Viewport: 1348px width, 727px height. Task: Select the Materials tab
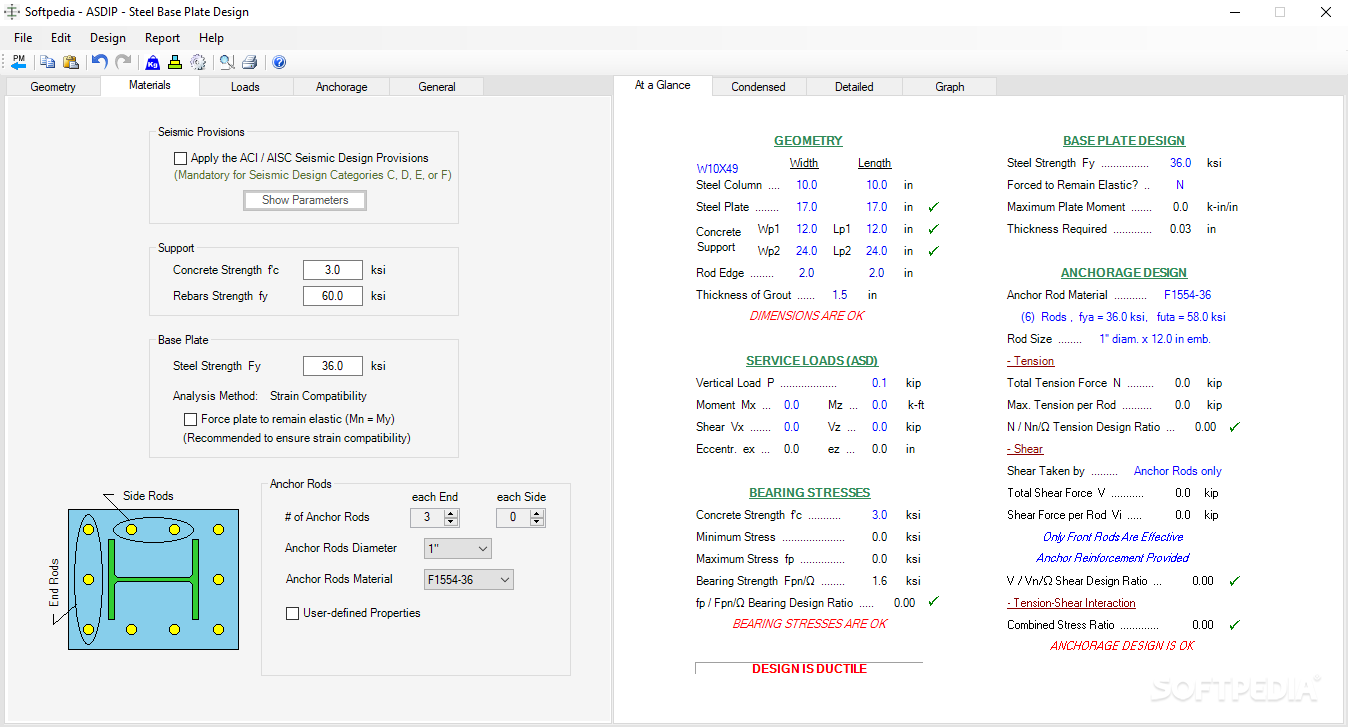coord(150,85)
